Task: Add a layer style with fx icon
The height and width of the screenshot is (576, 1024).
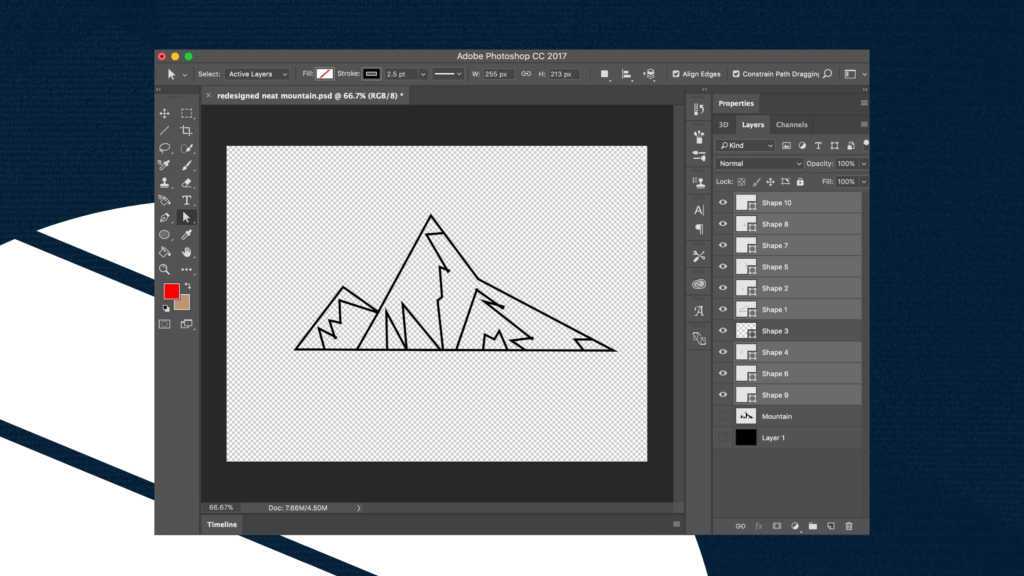Action: tap(758, 526)
